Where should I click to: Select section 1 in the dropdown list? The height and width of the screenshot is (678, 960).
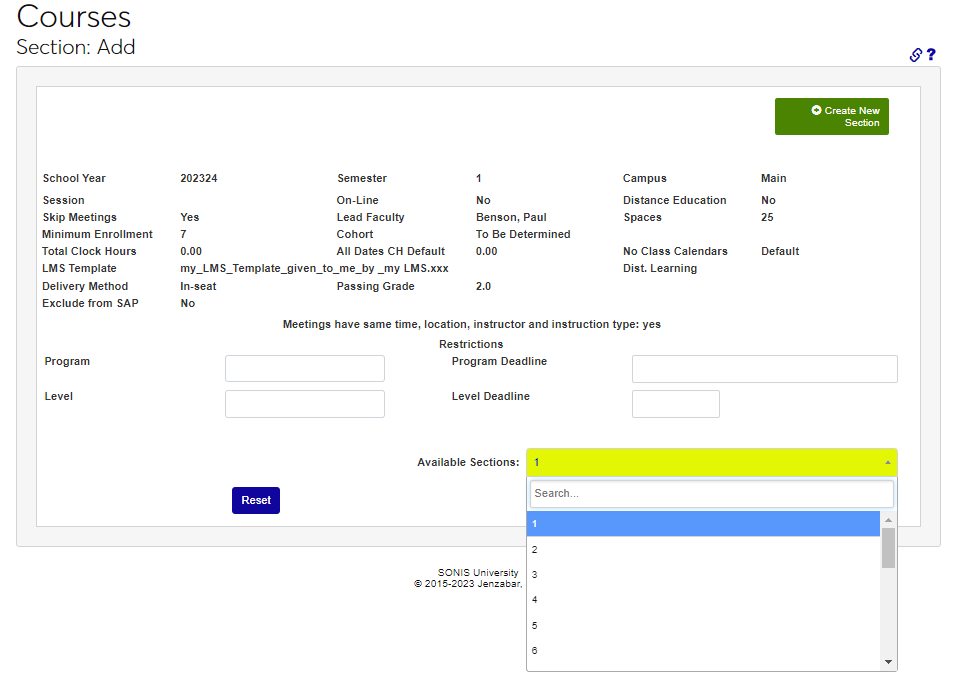pos(703,524)
